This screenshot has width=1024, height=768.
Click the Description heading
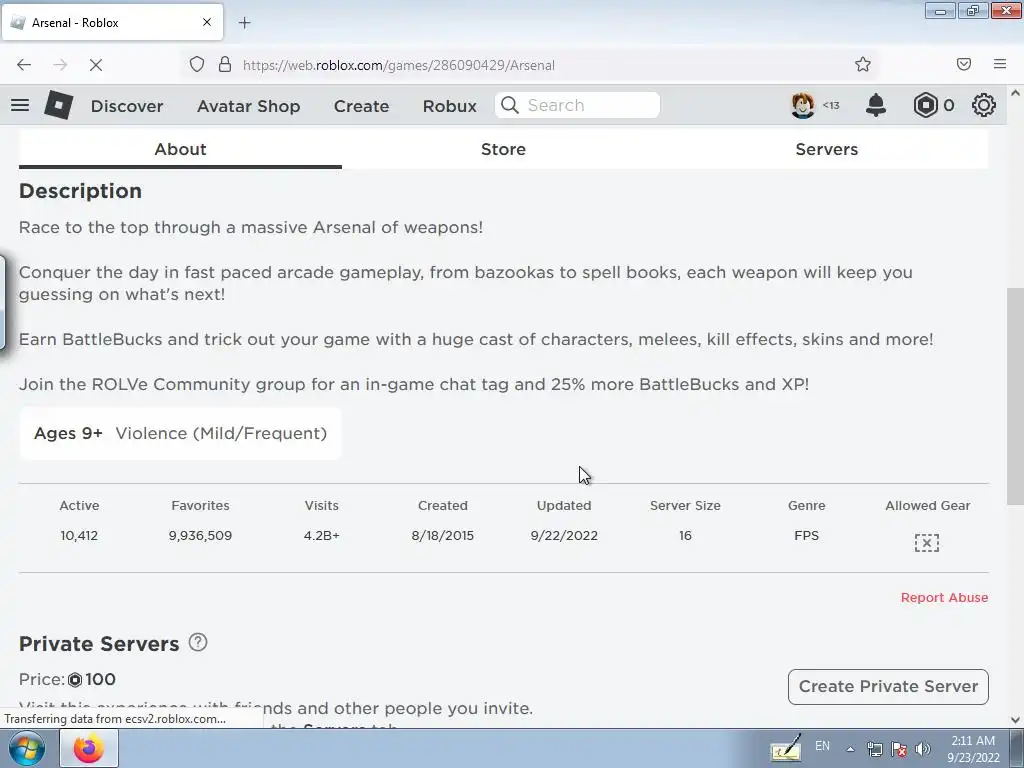point(80,191)
